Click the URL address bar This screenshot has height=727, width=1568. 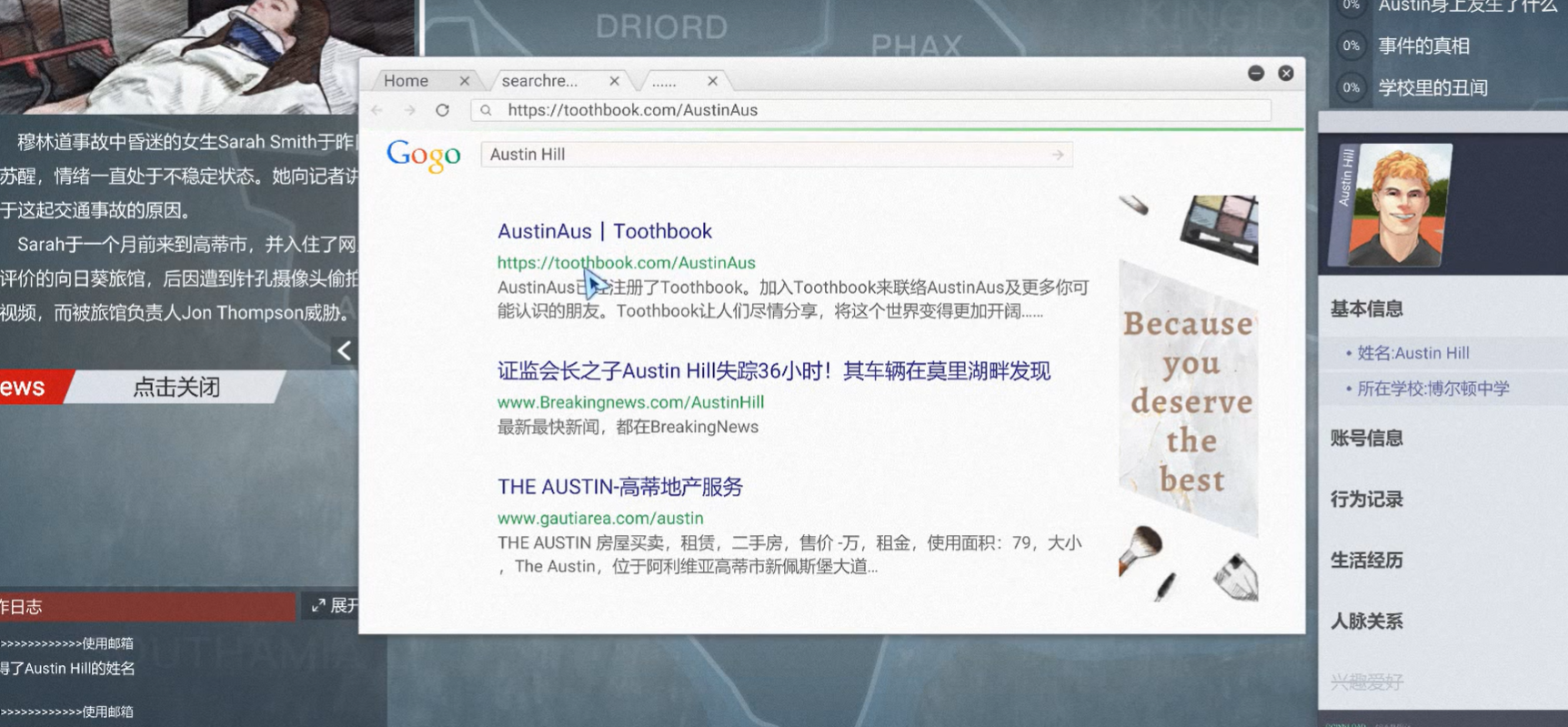click(x=870, y=110)
